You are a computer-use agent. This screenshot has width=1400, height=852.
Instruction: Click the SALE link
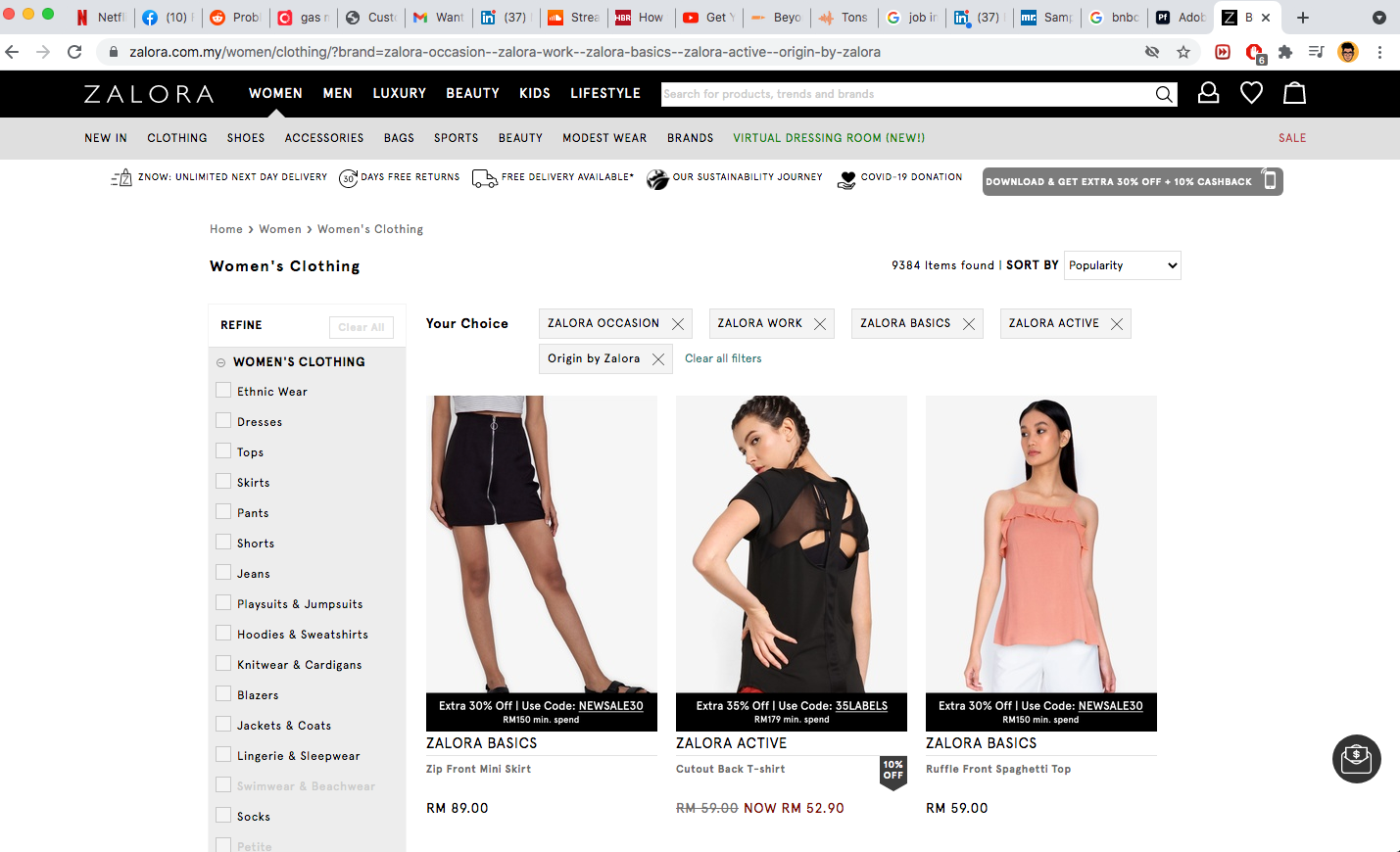[x=1292, y=138]
